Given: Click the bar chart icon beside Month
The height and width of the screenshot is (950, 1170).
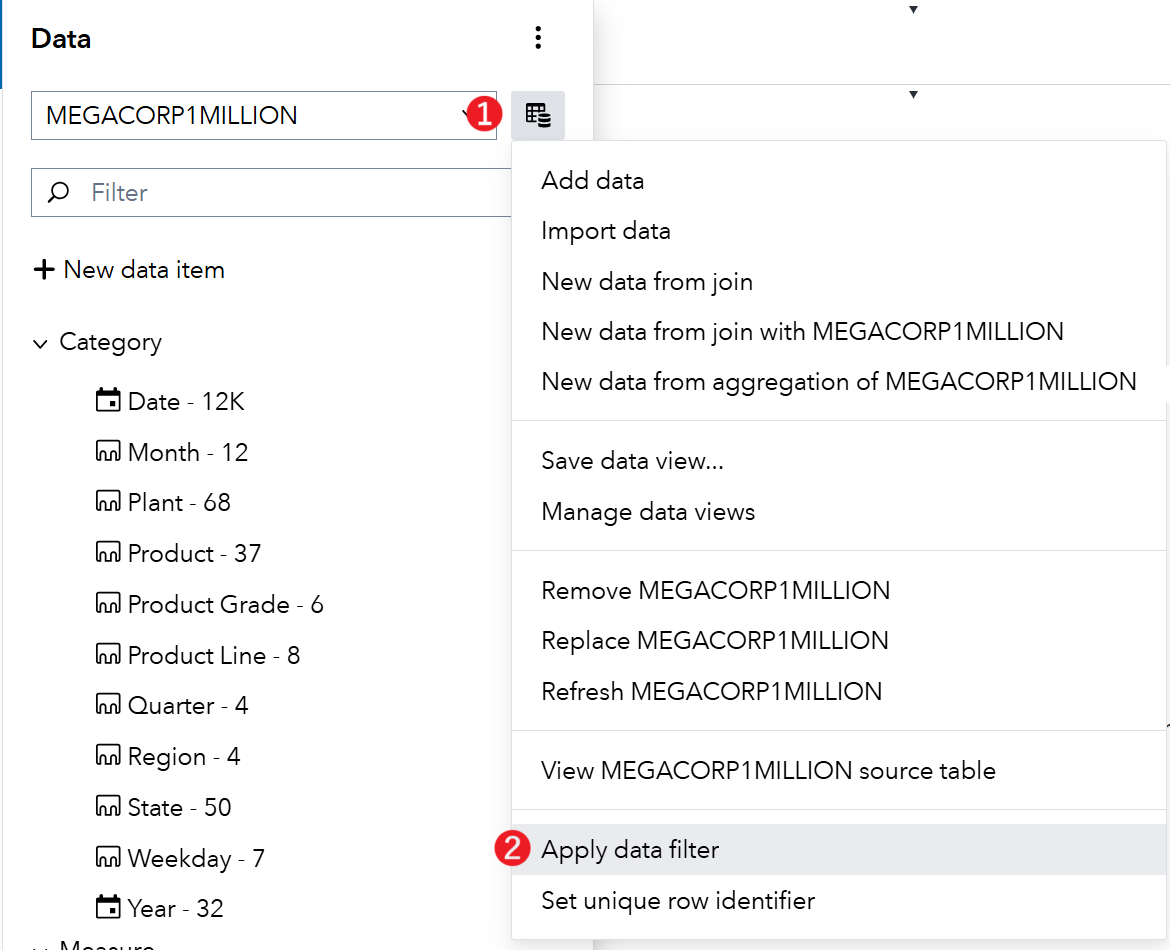Looking at the screenshot, I should pyautogui.click(x=107, y=451).
